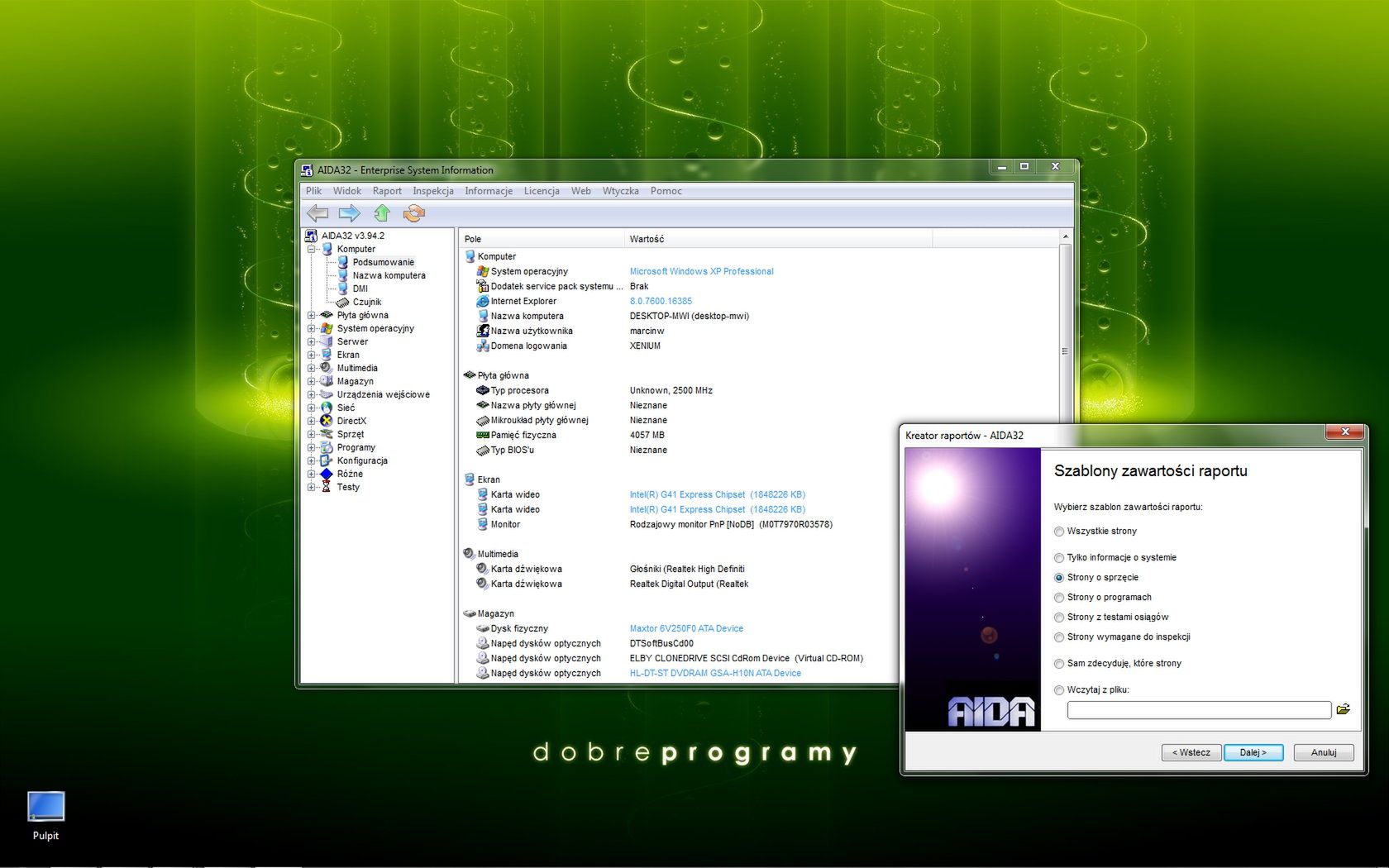Click the Internet Explorer row icon
This screenshot has height=868, width=1389.
(483, 301)
